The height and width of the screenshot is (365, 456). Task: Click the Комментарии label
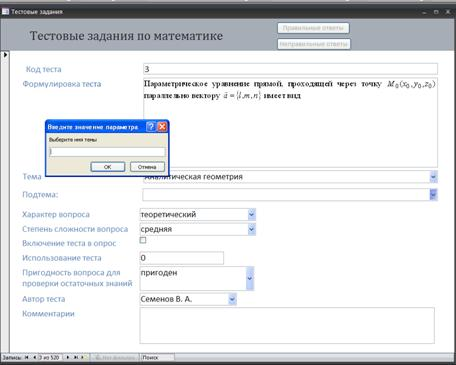point(48,314)
